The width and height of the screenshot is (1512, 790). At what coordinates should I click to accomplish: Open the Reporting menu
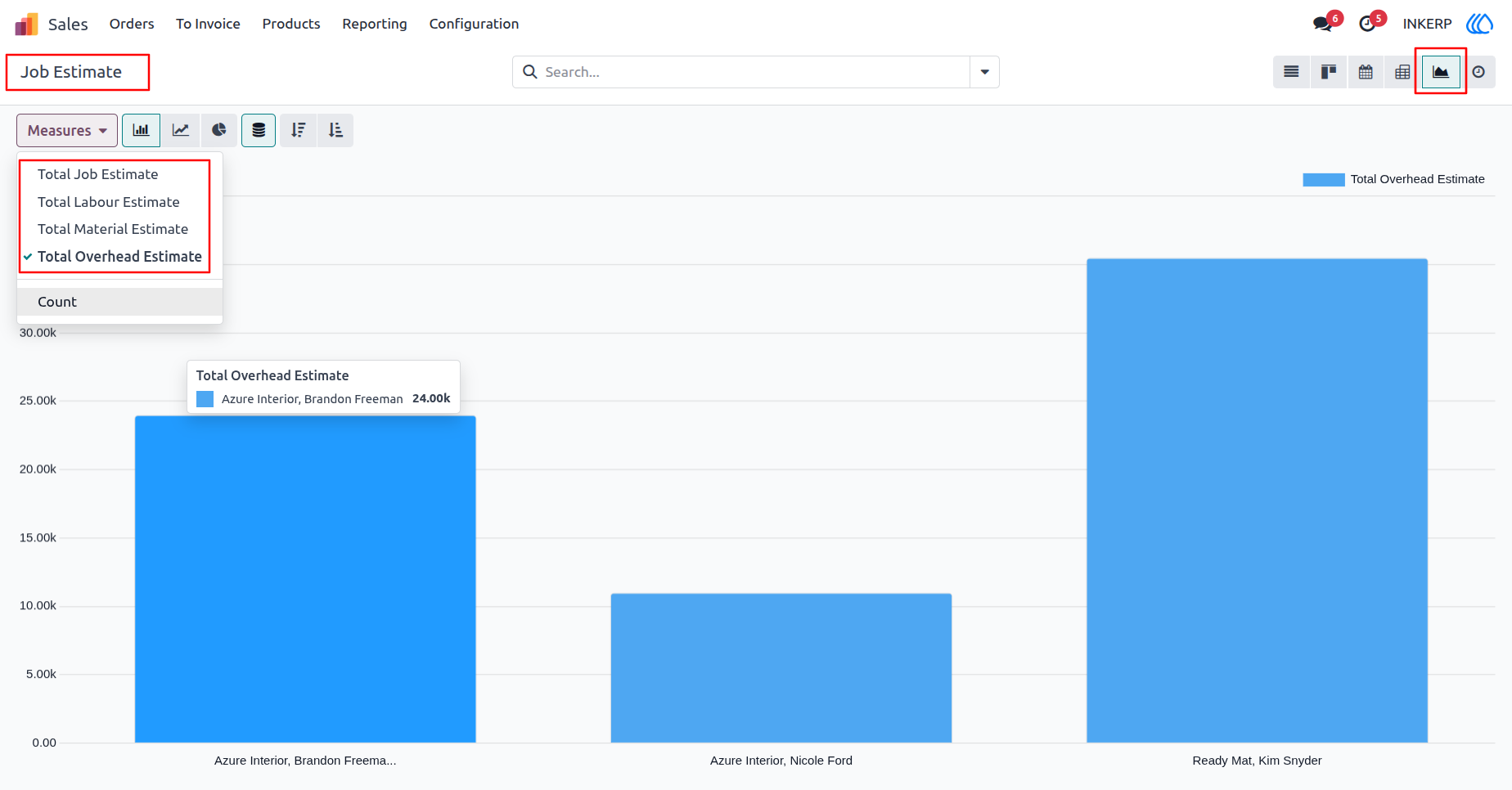(375, 24)
